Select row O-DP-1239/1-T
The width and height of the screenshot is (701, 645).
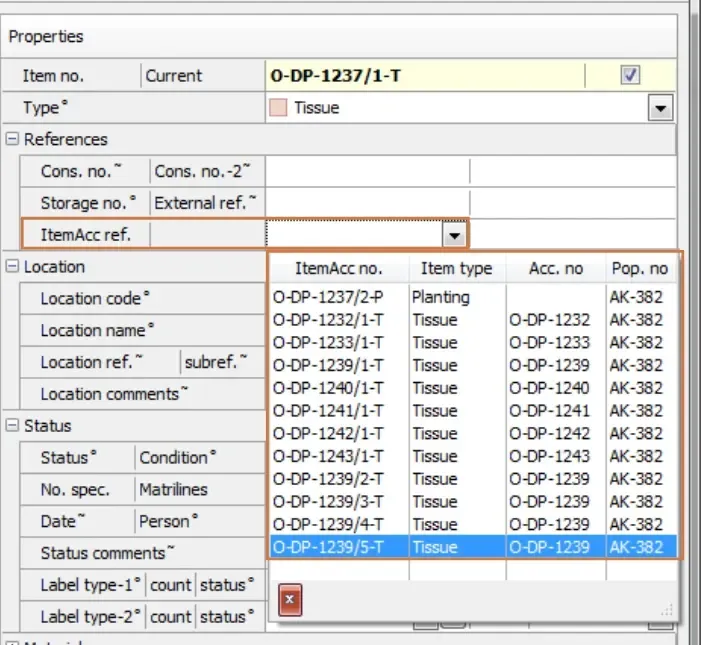(473, 365)
